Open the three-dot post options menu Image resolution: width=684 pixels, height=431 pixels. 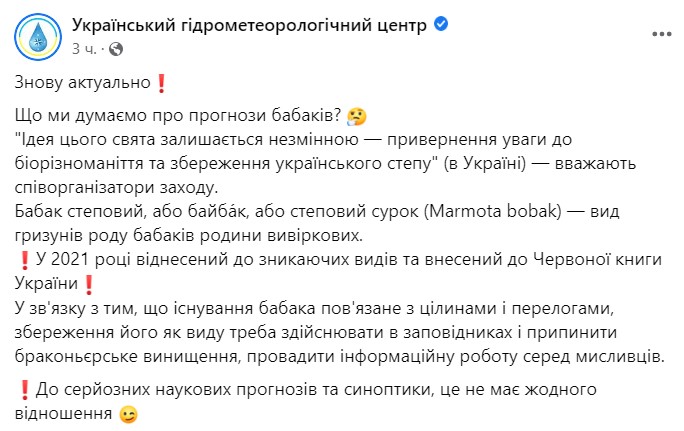tap(661, 35)
